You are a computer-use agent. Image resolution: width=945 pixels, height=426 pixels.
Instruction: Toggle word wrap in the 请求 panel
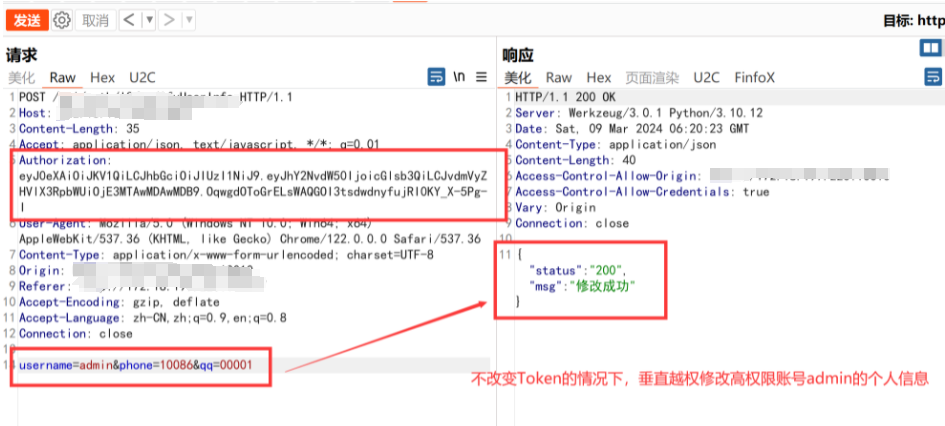436,77
